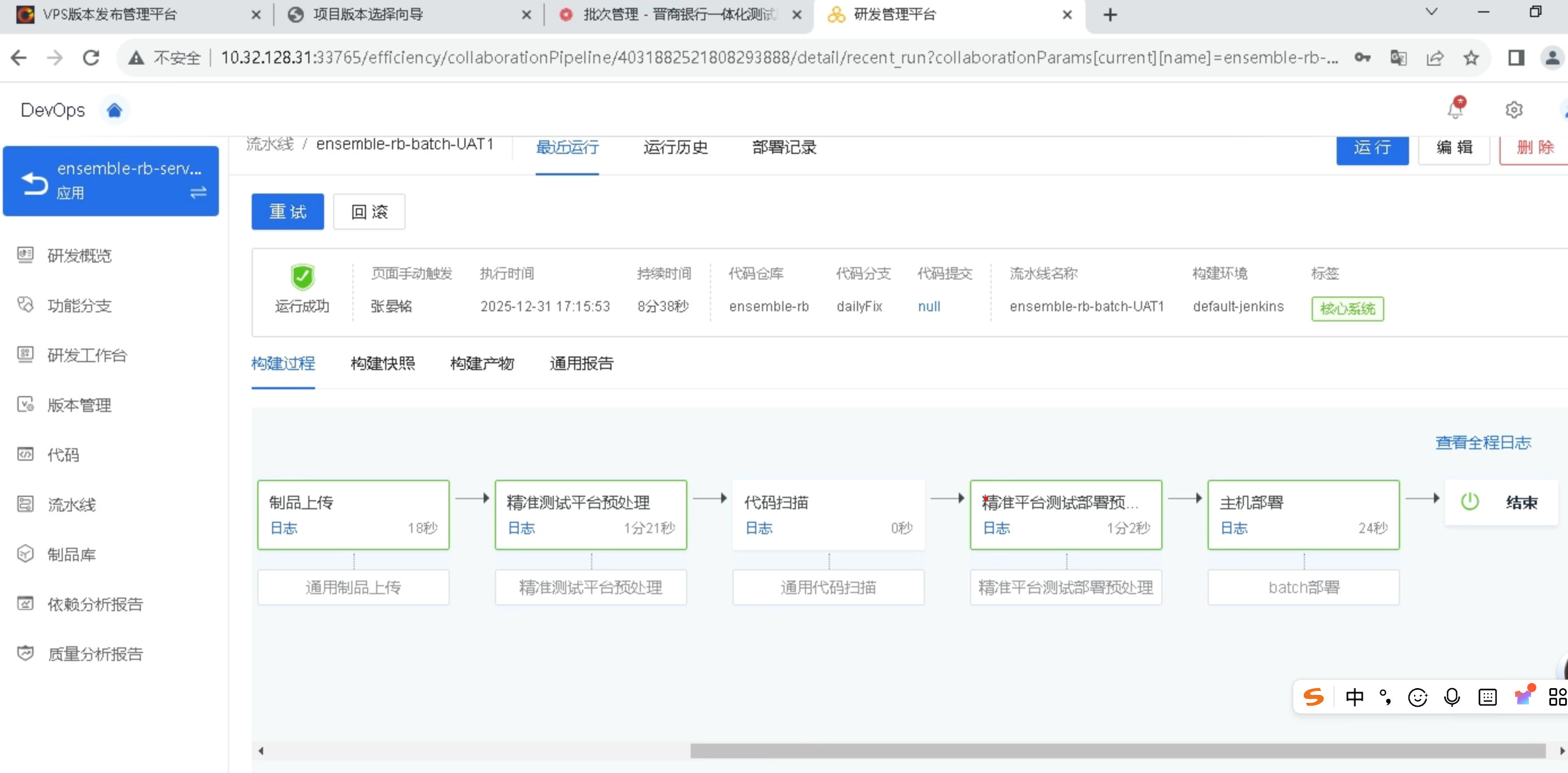Select the 构建快照 tab
The image size is (1568, 773).
pyautogui.click(x=383, y=364)
